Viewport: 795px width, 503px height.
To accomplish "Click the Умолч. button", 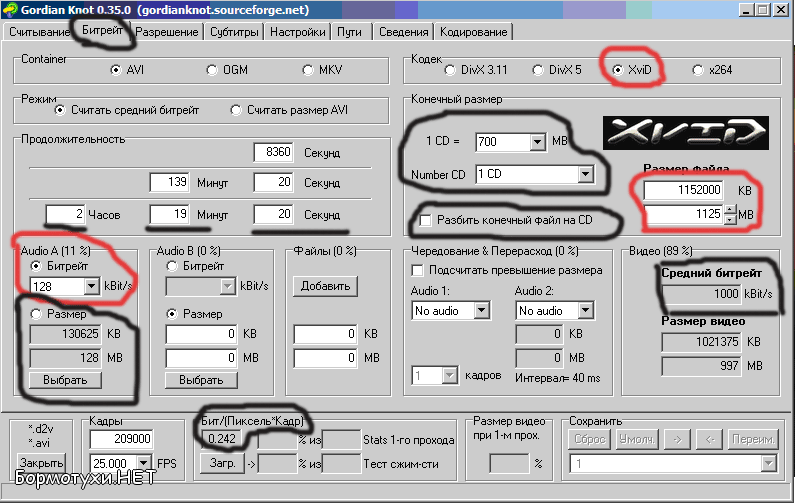I will [x=635, y=439].
